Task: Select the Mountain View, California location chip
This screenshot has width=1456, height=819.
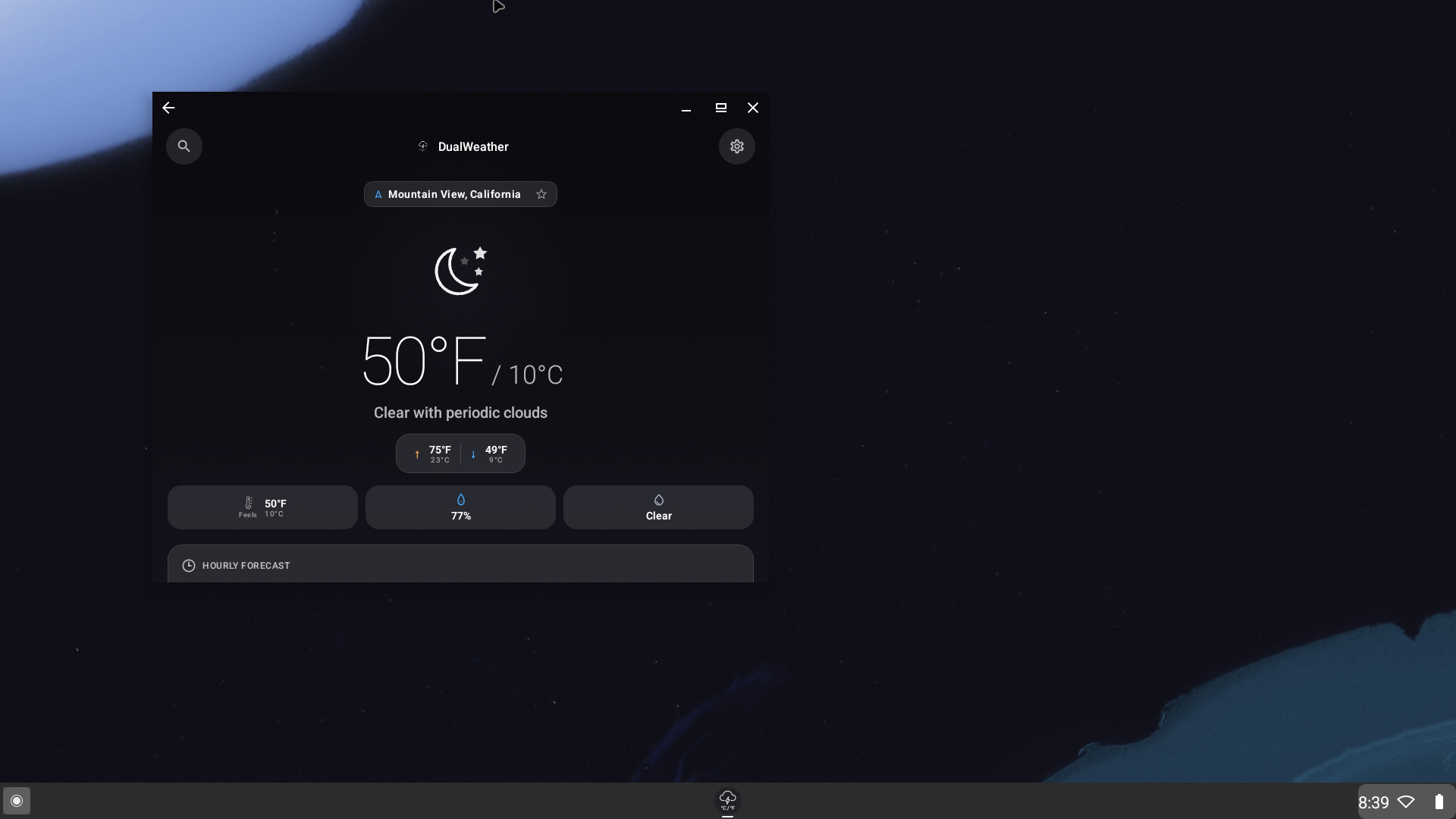Action: (455, 194)
